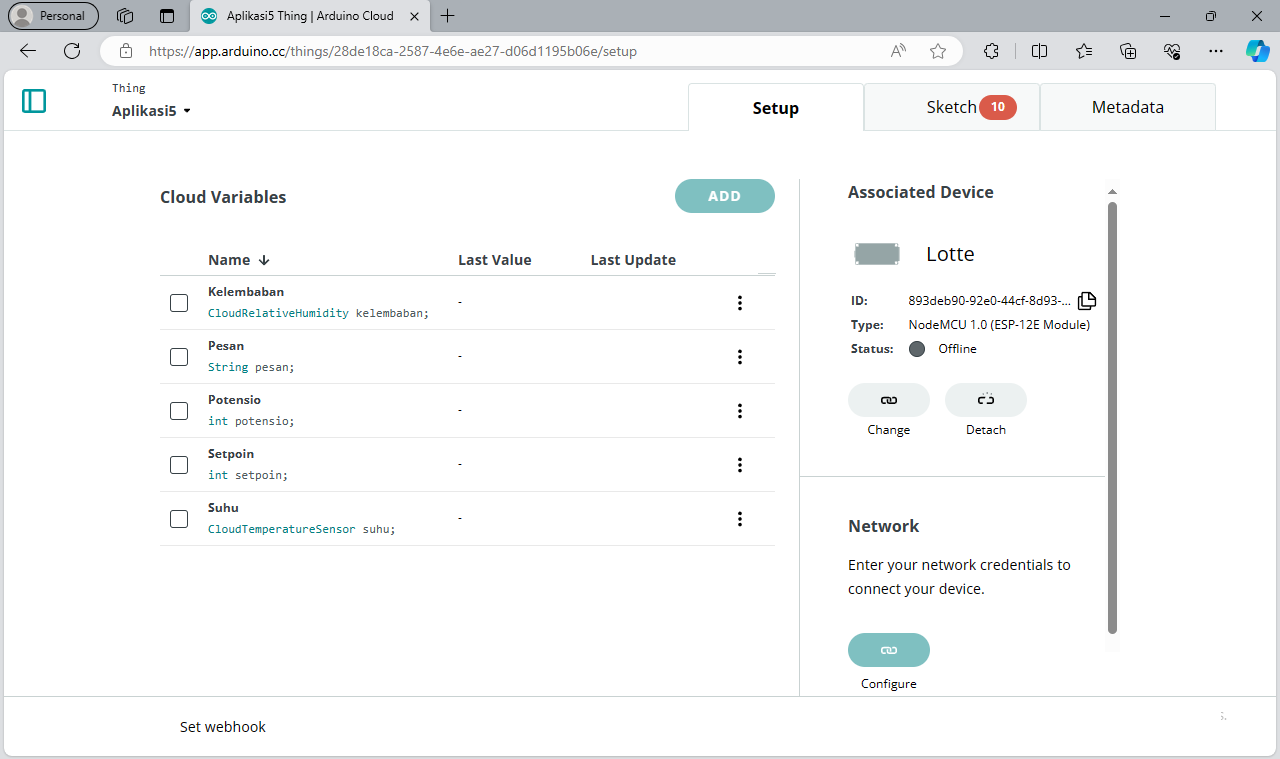Click the CloudTemperatureSensor suhu declaration

pos(301,529)
